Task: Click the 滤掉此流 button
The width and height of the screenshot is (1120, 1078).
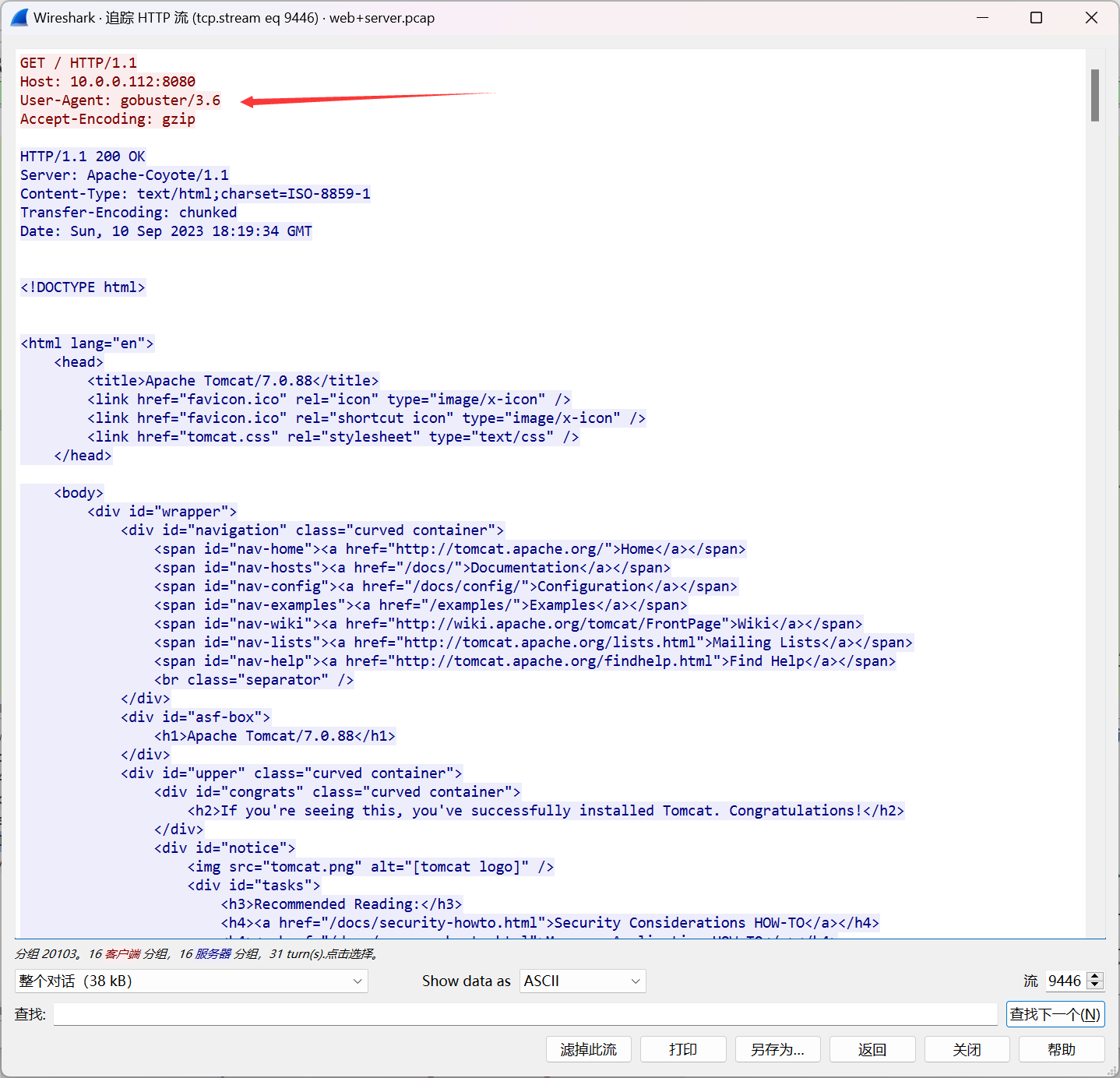Action: point(589,1049)
